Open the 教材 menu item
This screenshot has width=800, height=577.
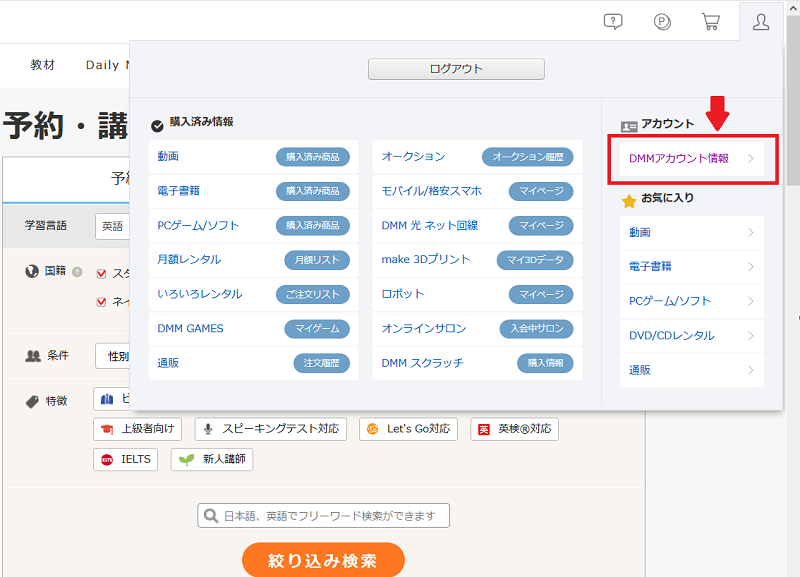point(42,65)
